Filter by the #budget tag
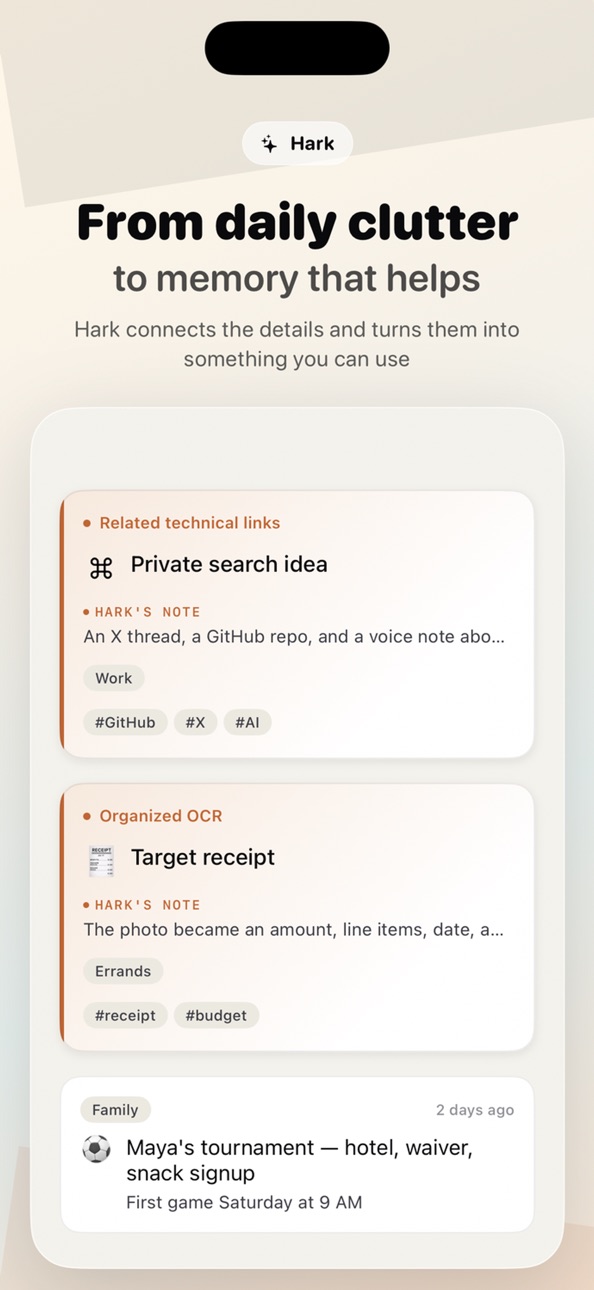 point(217,1015)
